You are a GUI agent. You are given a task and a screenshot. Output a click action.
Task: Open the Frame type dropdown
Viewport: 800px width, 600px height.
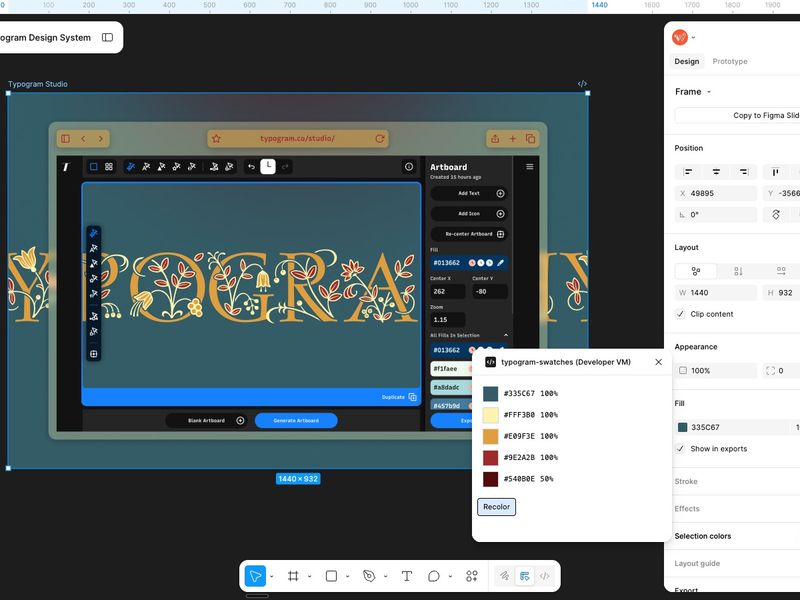(693, 92)
